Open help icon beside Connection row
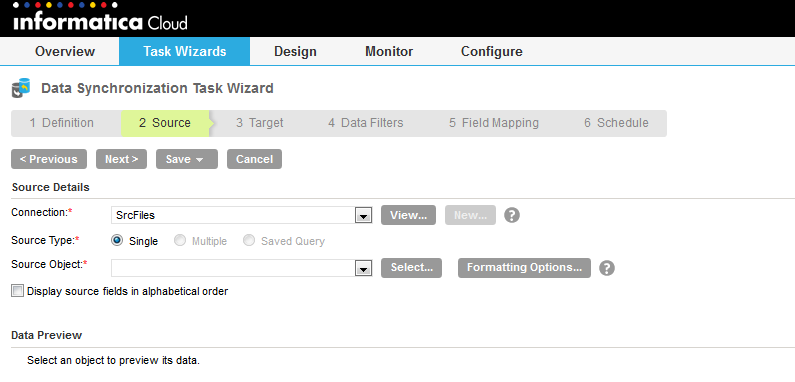 pos(512,215)
